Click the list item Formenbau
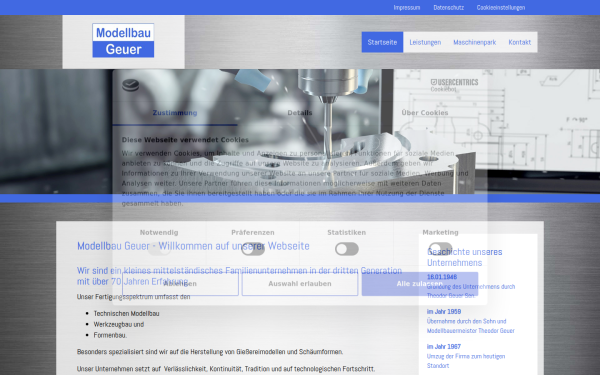The width and height of the screenshot is (600, 375). point(110,335)
